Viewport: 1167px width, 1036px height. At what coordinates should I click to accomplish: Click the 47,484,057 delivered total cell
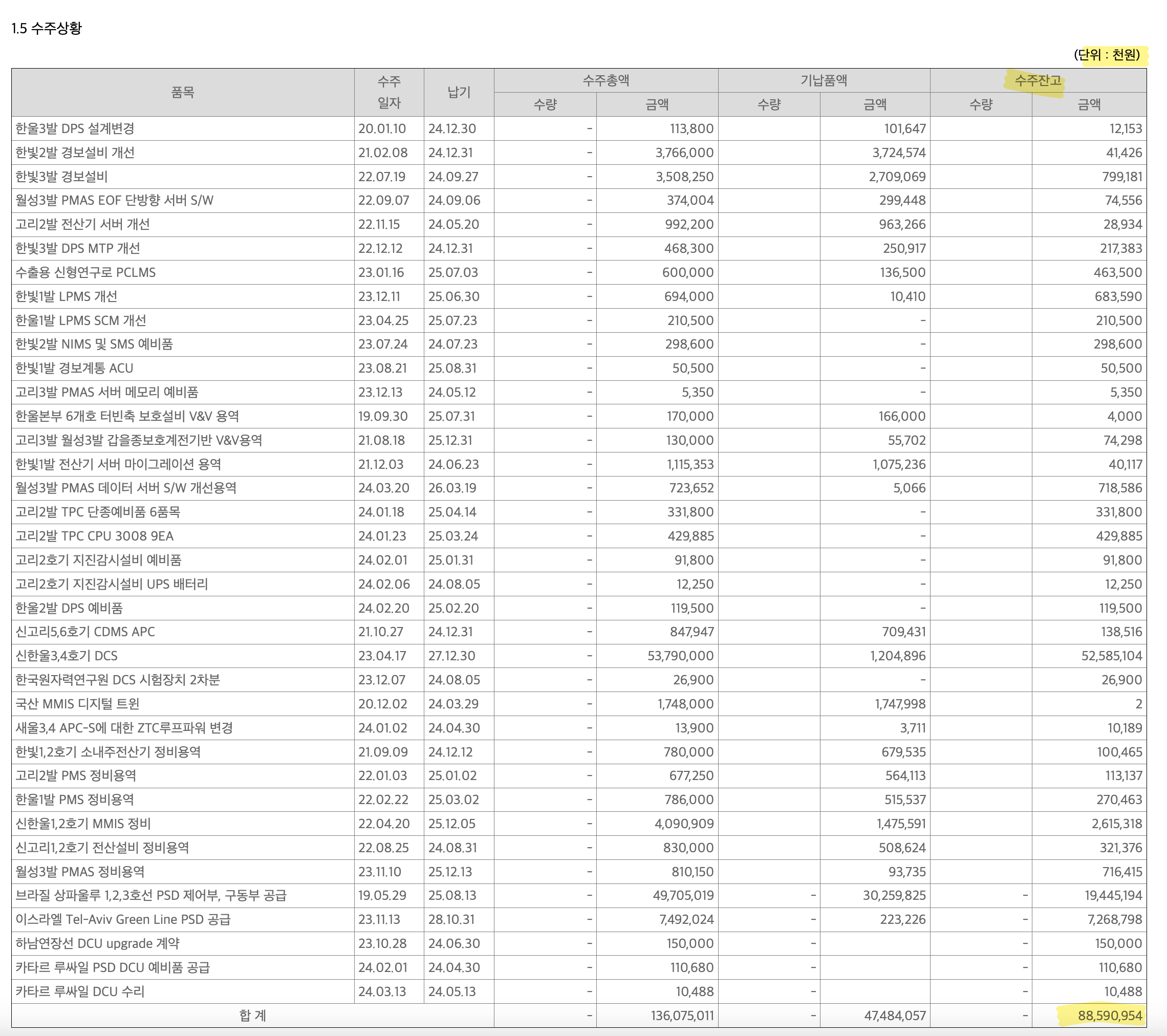click(895, 1016)
